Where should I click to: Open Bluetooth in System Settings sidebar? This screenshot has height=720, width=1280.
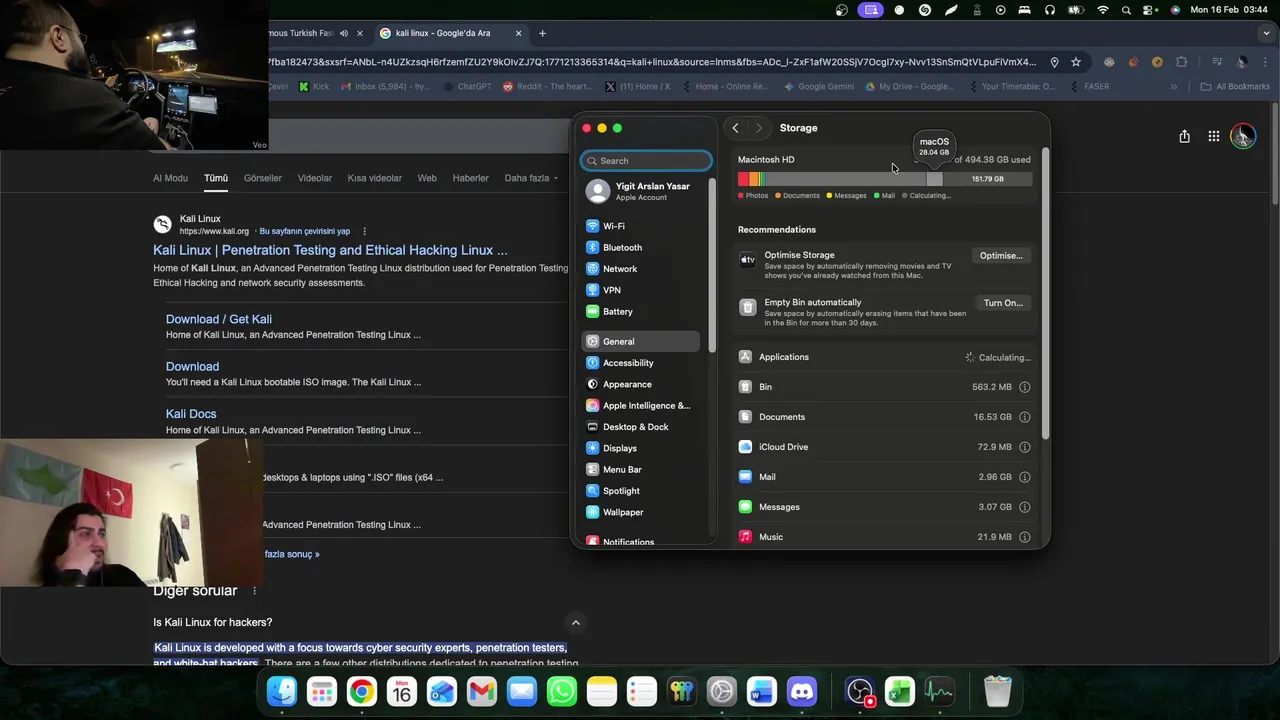point(640,247)
